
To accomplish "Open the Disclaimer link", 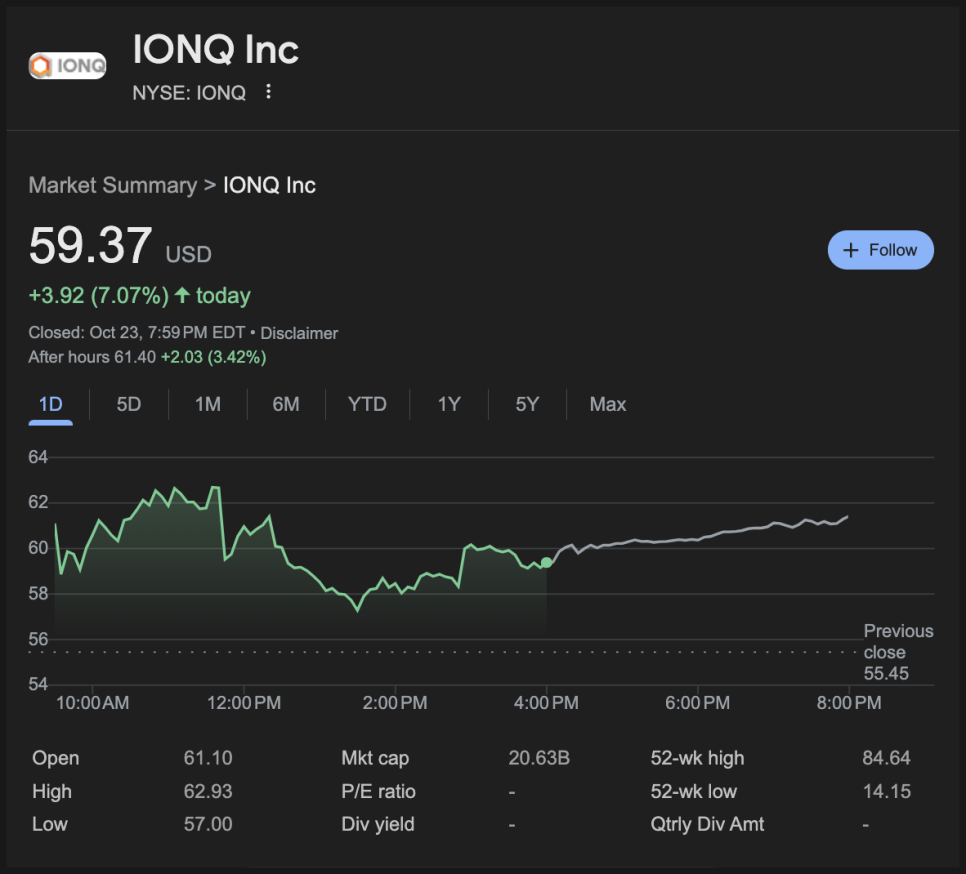I will (x=299, y=333).
